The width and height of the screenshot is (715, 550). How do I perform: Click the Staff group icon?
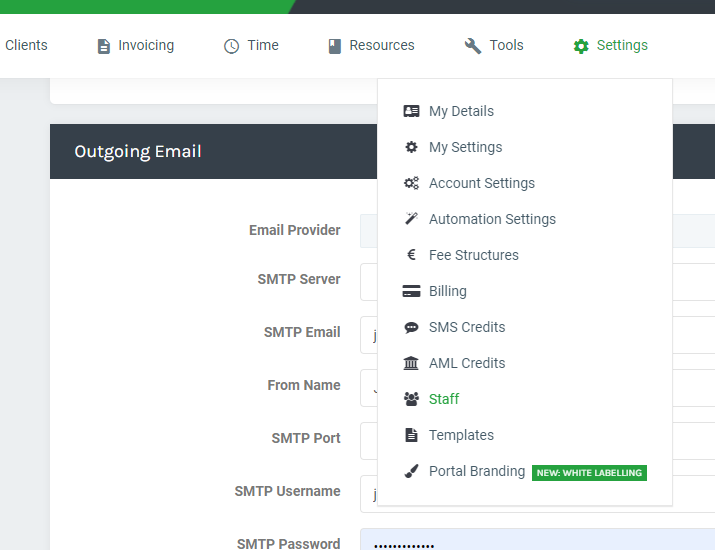coord(411,399)
